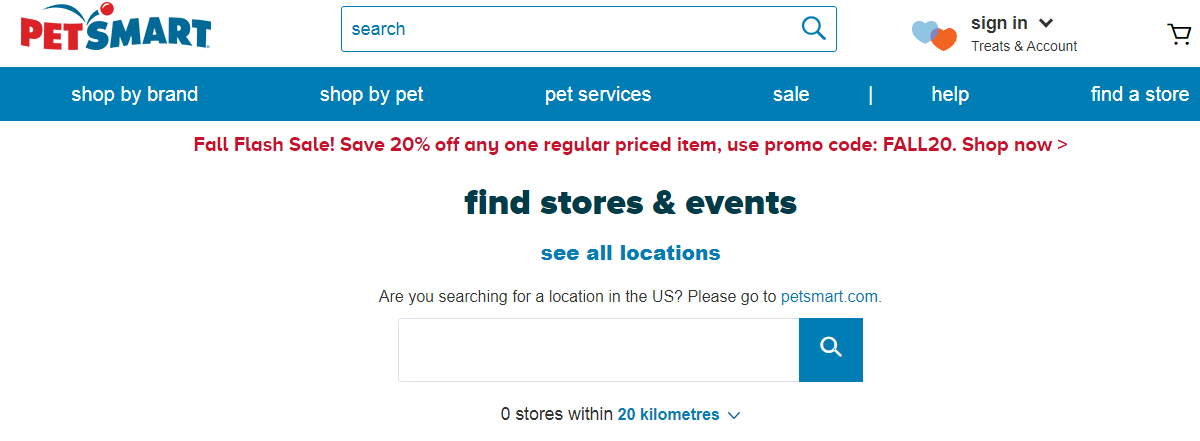
Task: Open the shopping cart
Action: [x=1179, y=35]
